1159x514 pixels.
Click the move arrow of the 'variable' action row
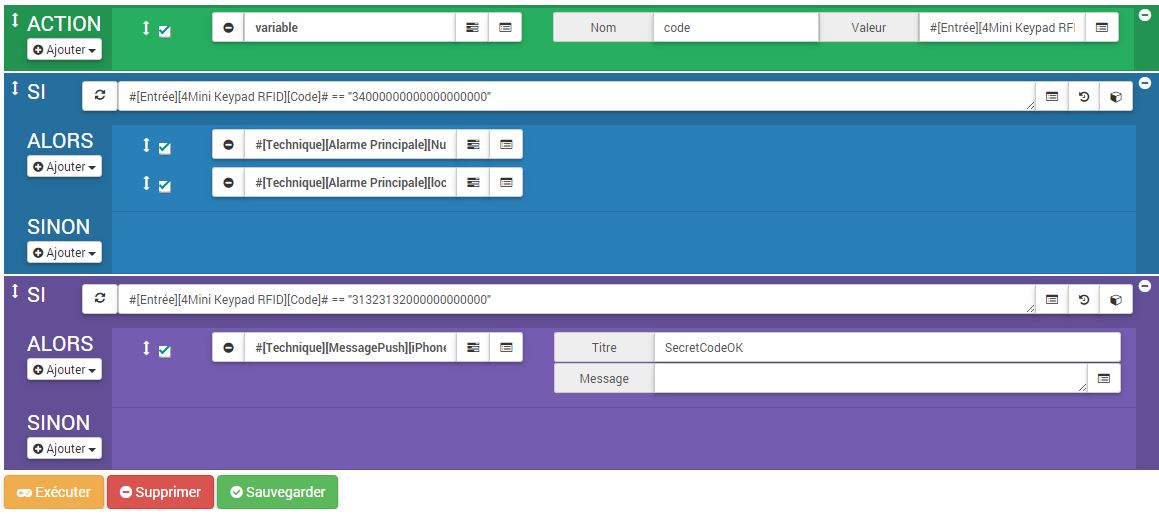[146, 28]
